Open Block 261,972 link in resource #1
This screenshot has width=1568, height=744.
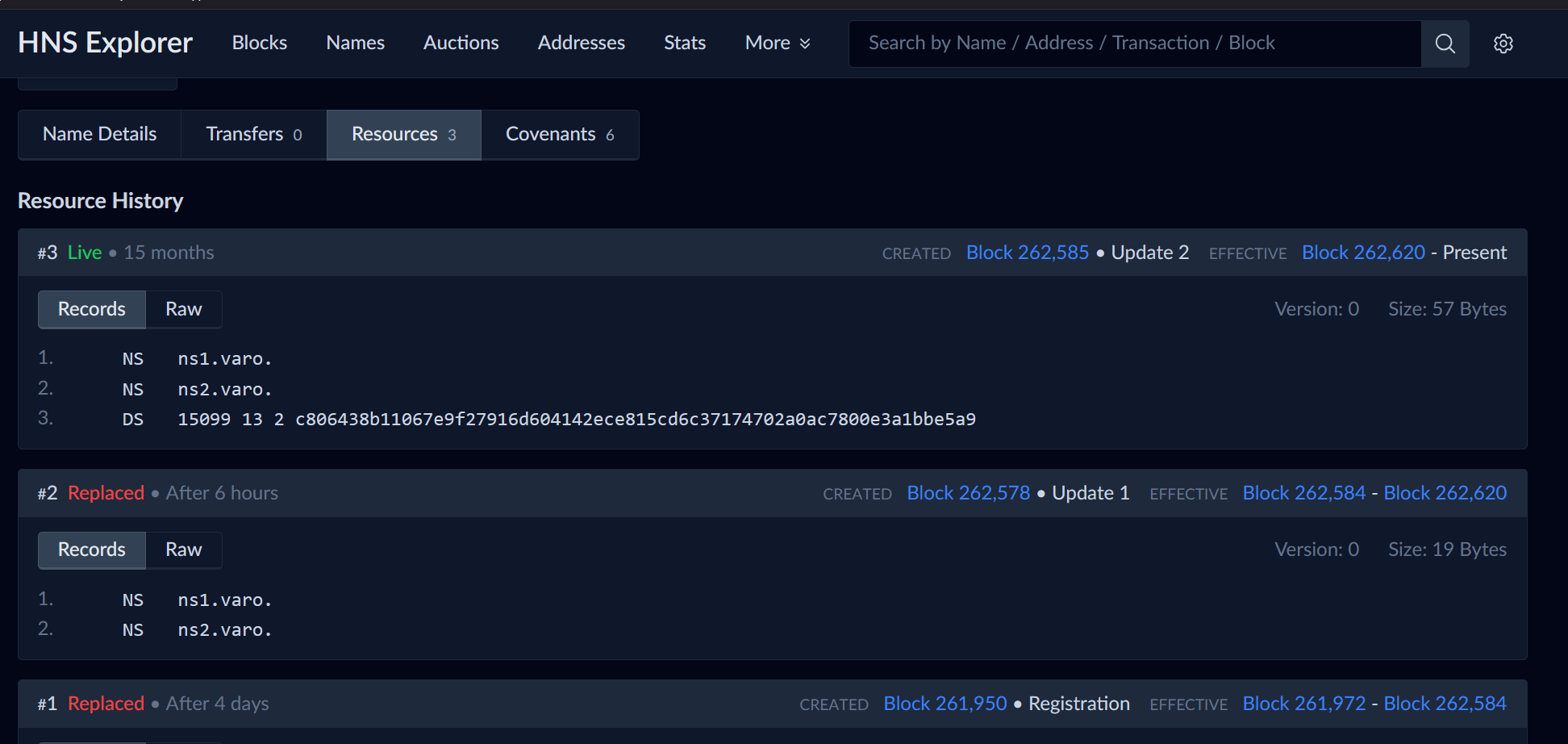[x=1304, y=704]
